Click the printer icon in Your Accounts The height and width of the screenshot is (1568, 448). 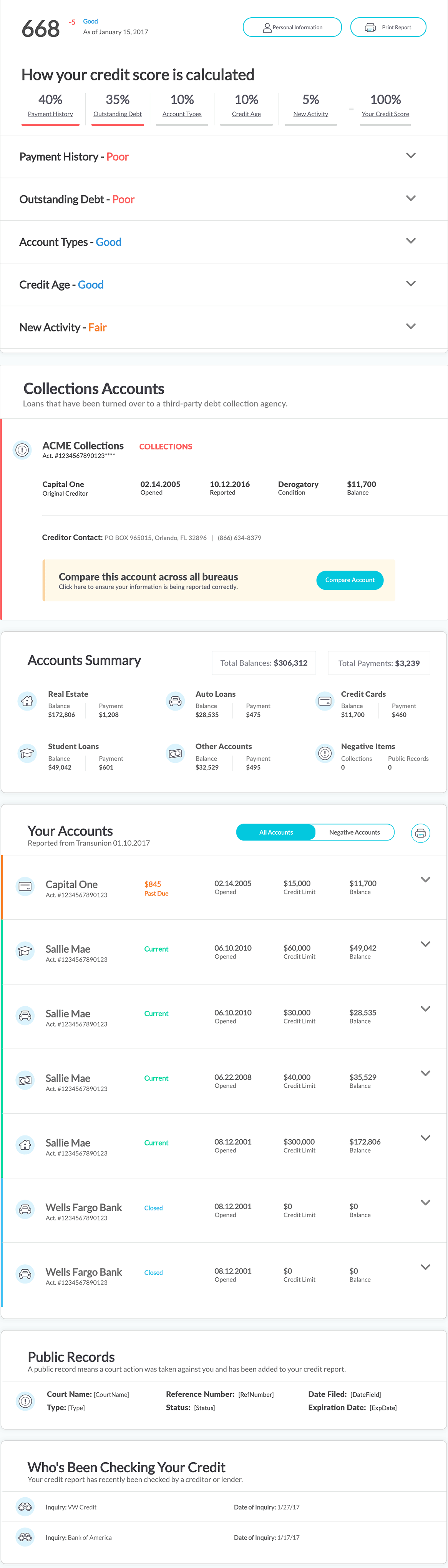coord(420,833)
